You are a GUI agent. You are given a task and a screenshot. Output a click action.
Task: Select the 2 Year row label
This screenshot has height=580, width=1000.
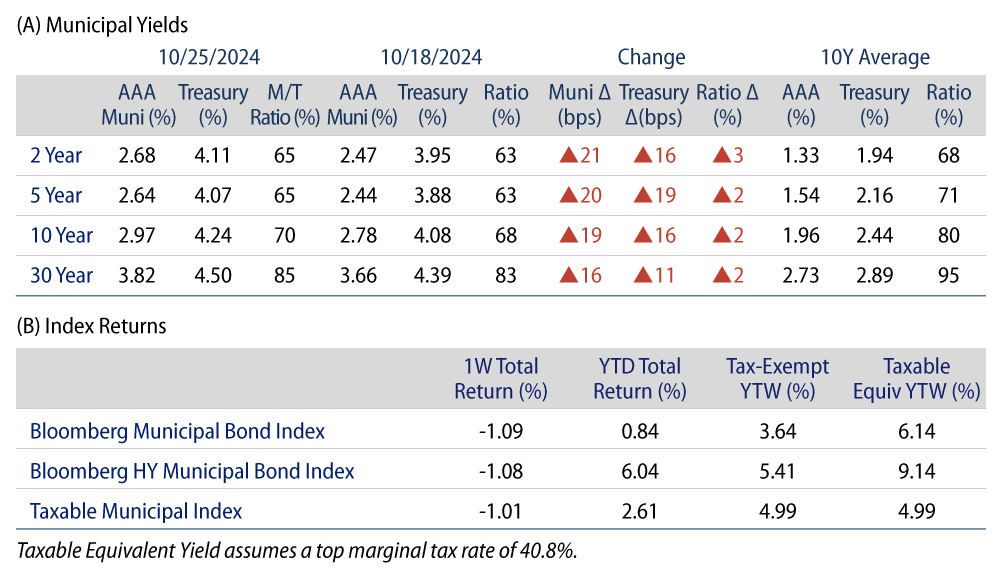56,156
